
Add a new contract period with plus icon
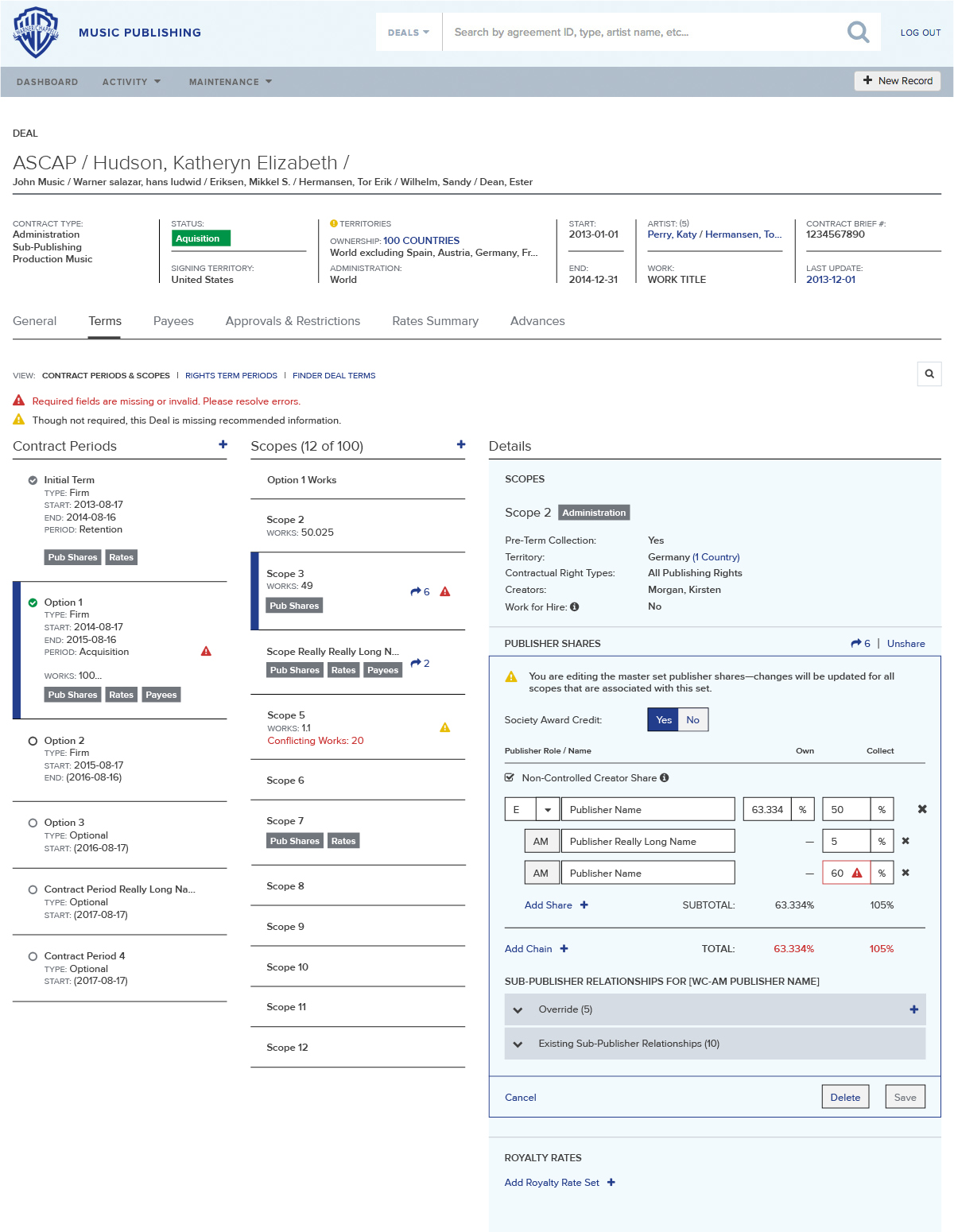223,445
